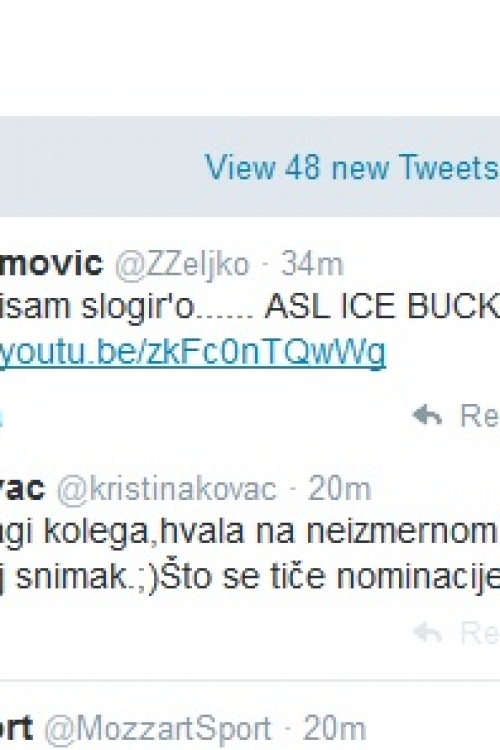This screenshot has height=750, width=500.
Task: Click the small blue link left of @ZZeljko's reply arrow
Action: 1,415
